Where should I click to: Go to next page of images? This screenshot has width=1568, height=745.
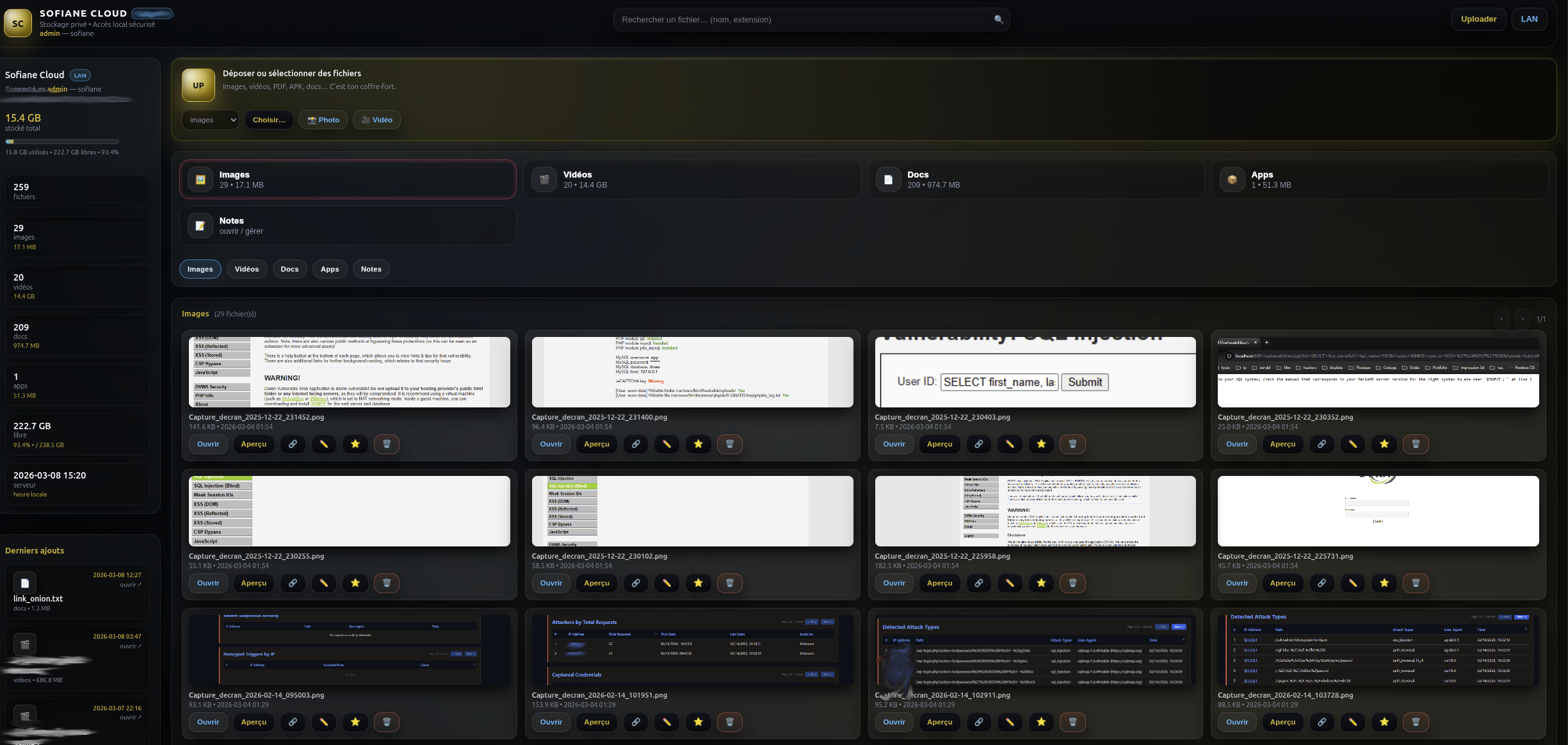[1523, 318]
